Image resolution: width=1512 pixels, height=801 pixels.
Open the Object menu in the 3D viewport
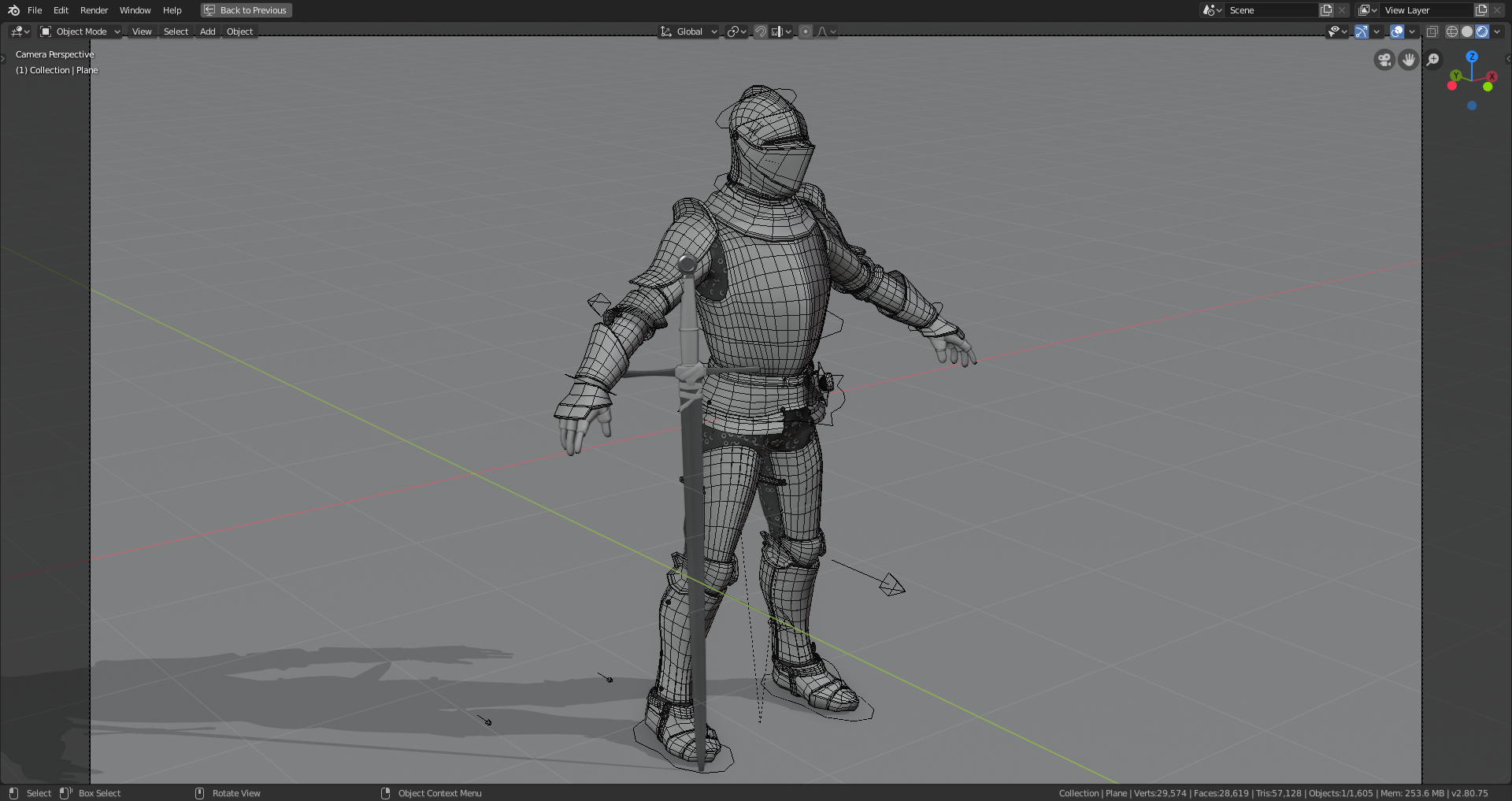pyautogui.click(x=239, y=32)
